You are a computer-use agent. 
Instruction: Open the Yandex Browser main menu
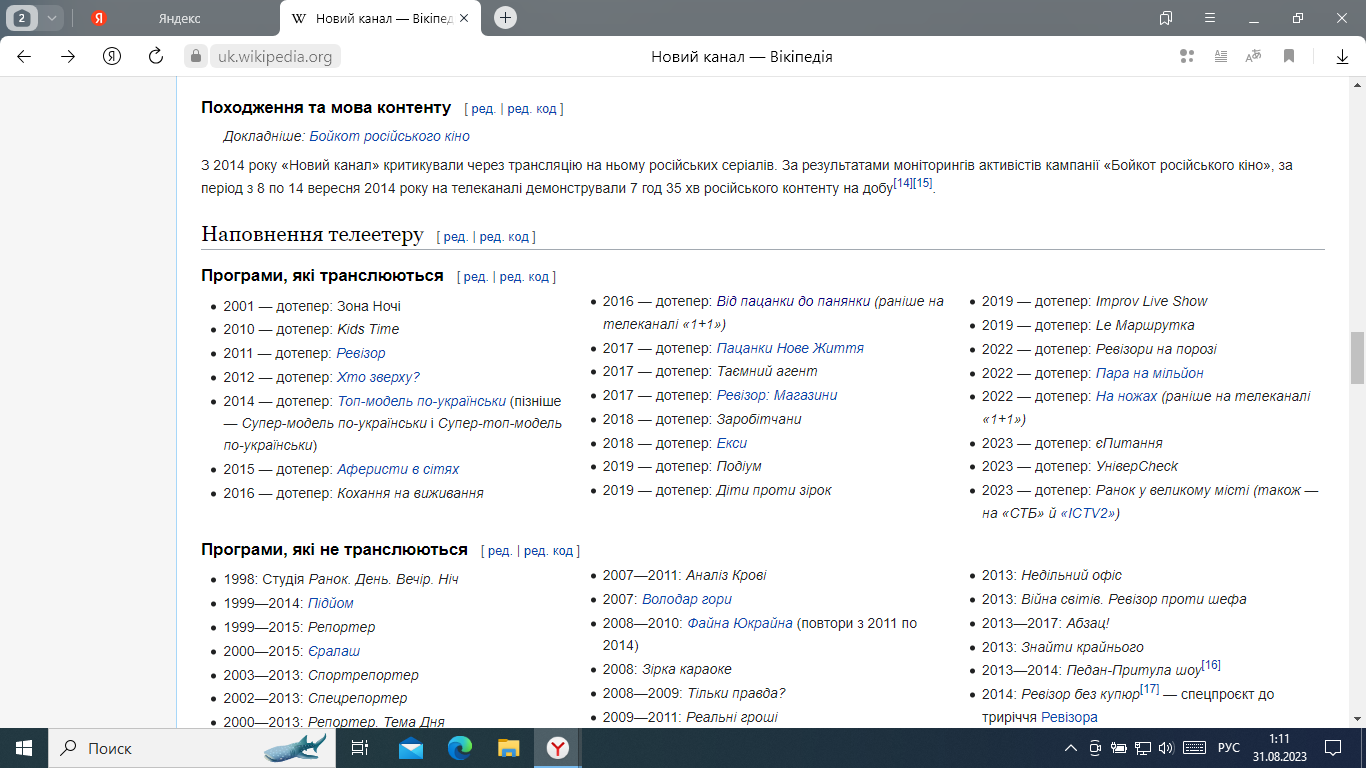coord(1210,18)
